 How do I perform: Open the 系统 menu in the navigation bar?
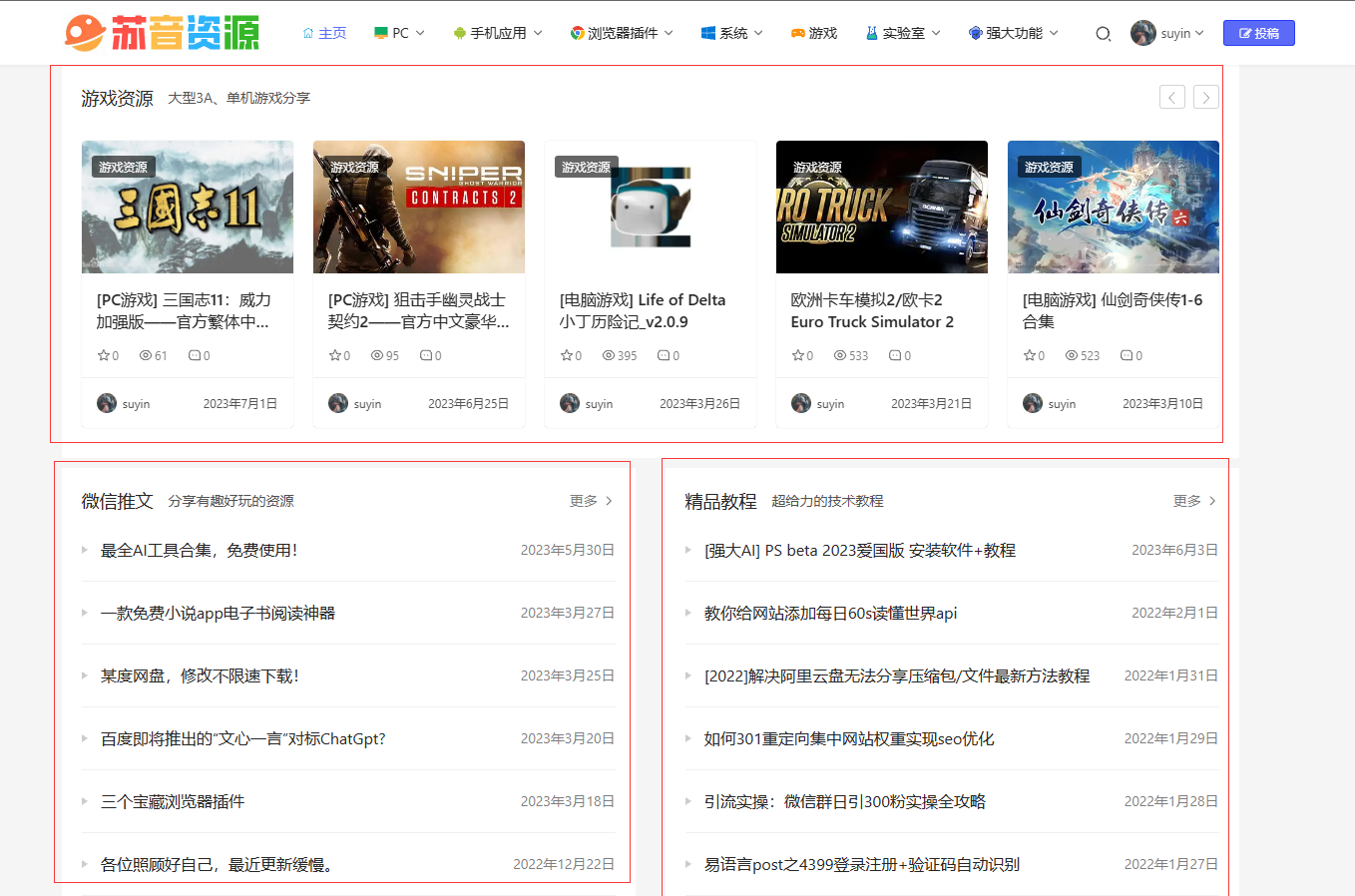(730, 32)
